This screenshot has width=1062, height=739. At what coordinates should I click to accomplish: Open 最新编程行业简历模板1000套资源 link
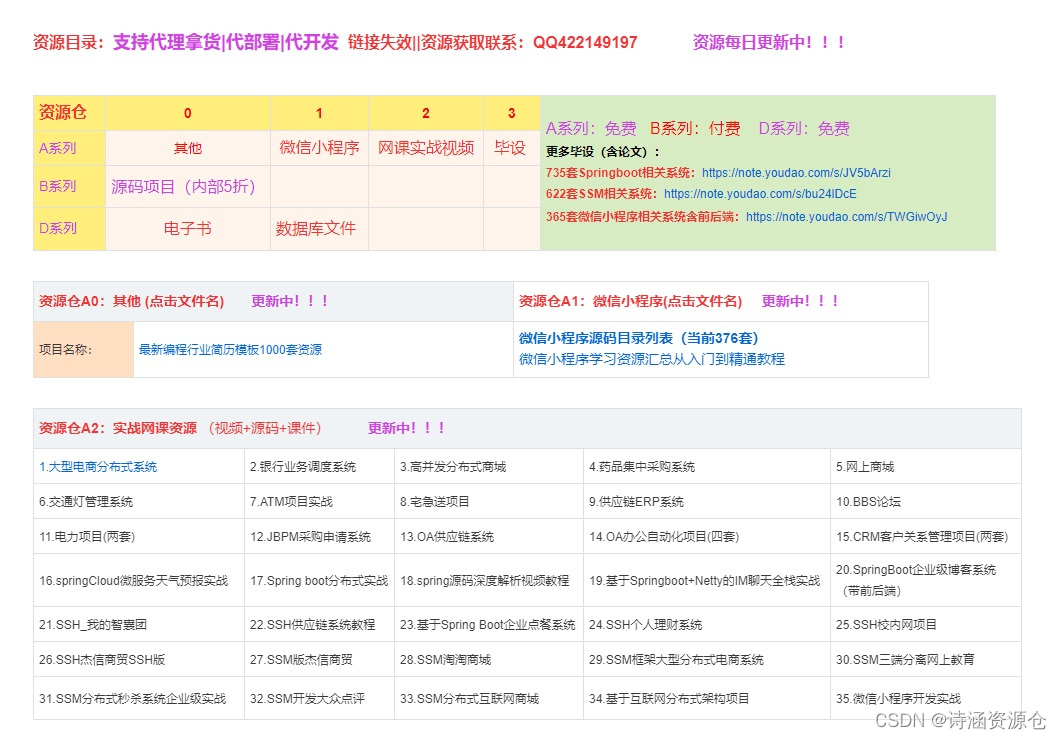pyautogui.click(x=230, y=350)
